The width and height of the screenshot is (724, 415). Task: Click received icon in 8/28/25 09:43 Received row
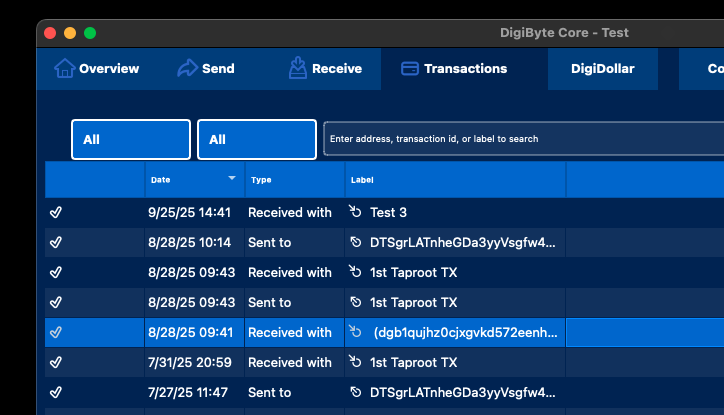[x=355, y=271]
